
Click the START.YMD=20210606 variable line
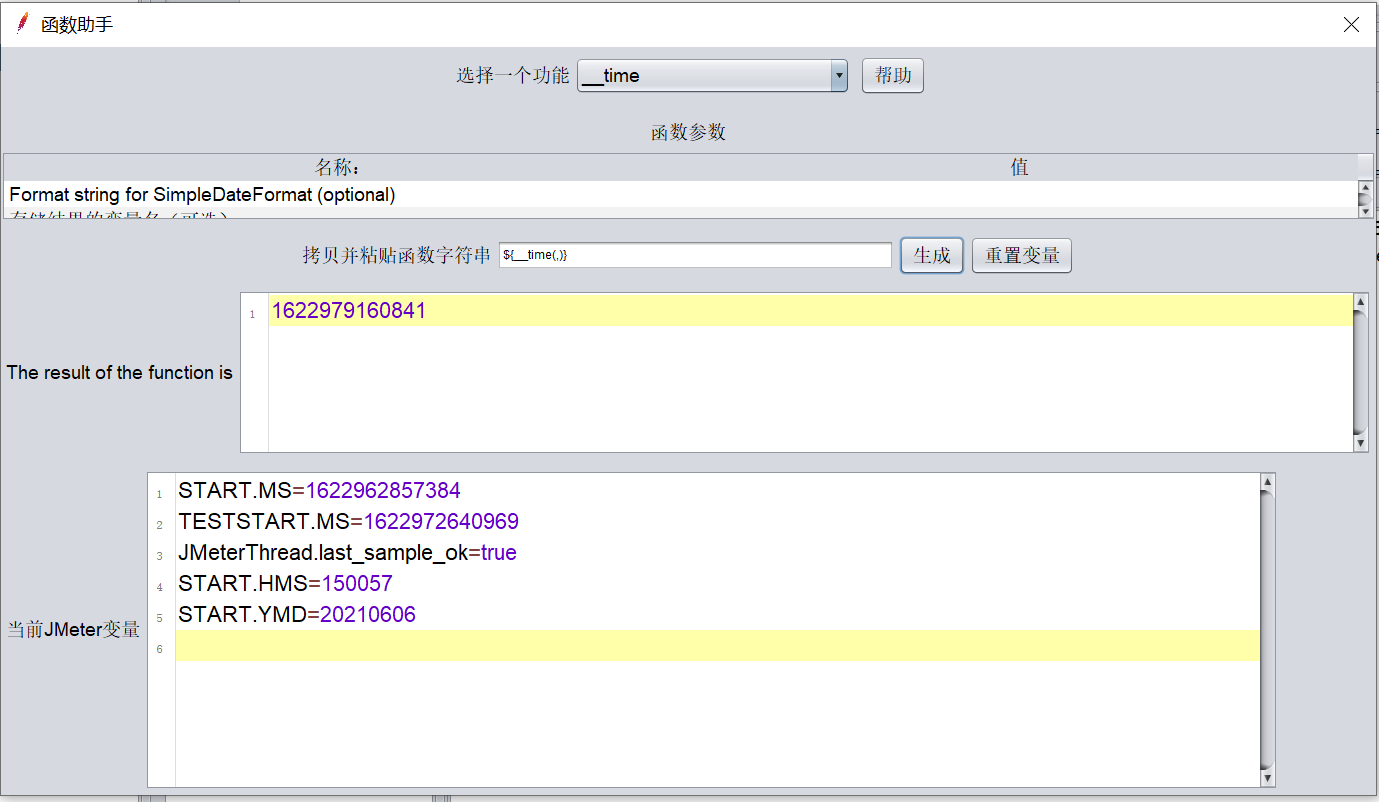point(297,615)
